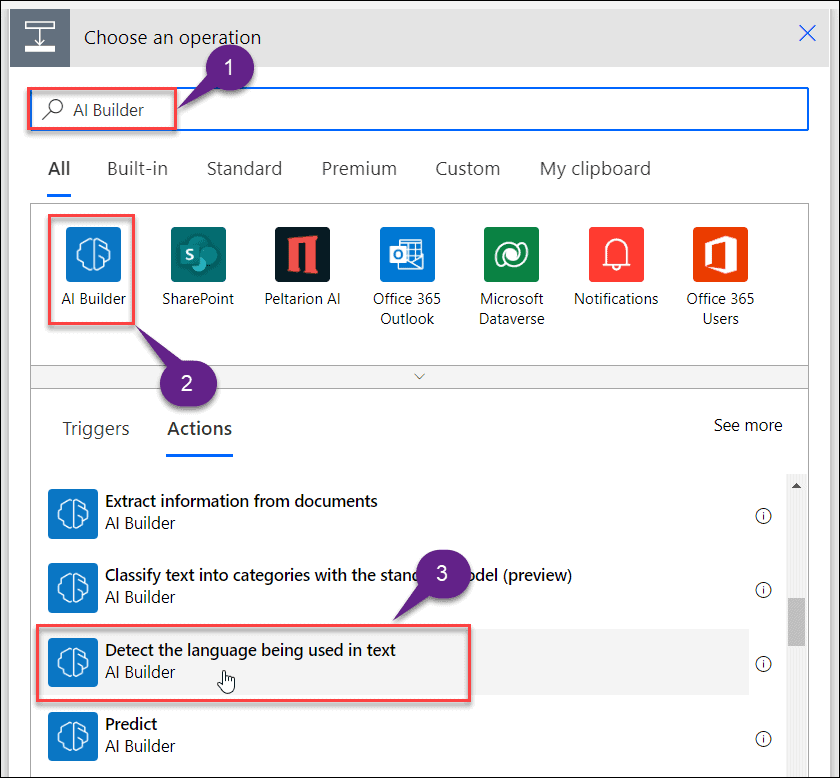
Task: Click the magnifier search icon
Action: tap(52, 109)
